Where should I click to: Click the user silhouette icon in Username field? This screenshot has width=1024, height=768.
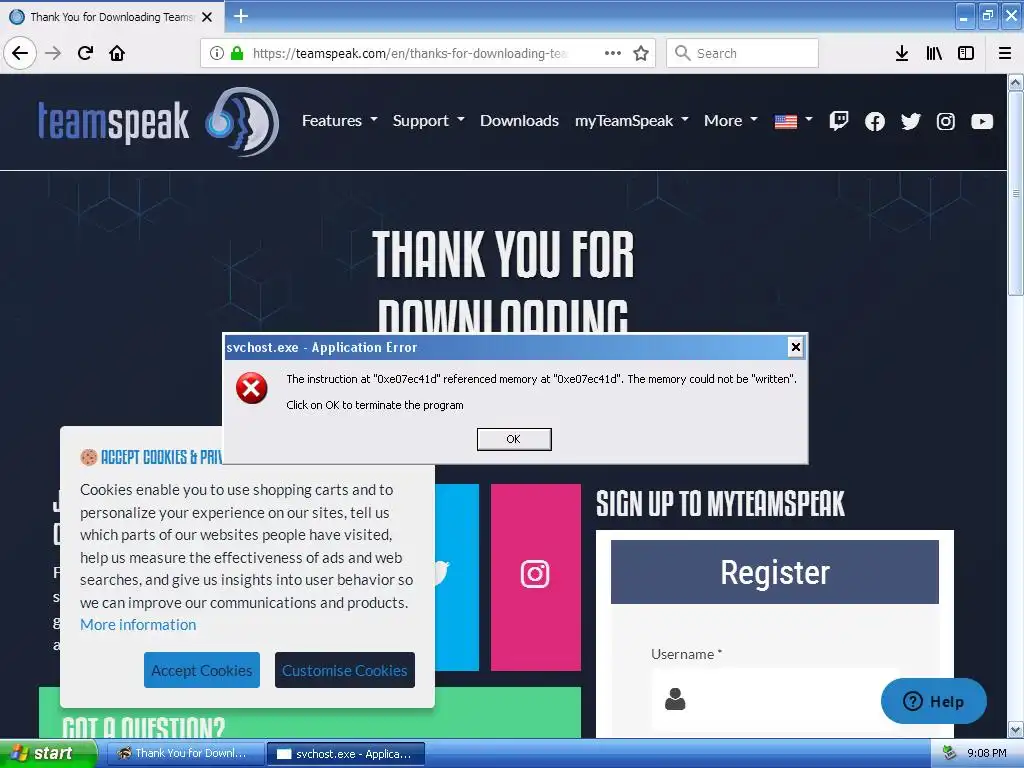[x=675, y=699]
